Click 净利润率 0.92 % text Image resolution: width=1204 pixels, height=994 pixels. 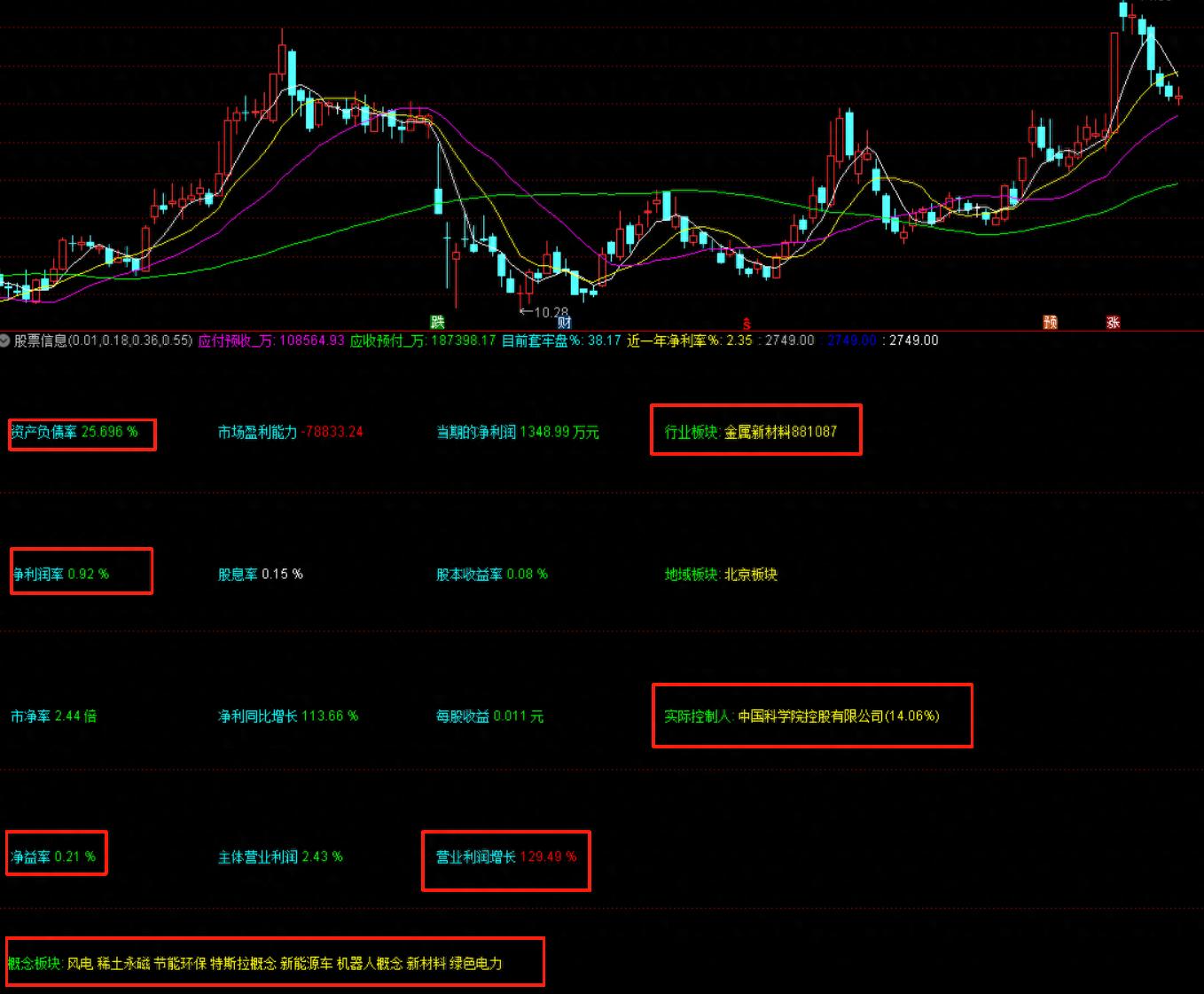(x=60, y=574)
